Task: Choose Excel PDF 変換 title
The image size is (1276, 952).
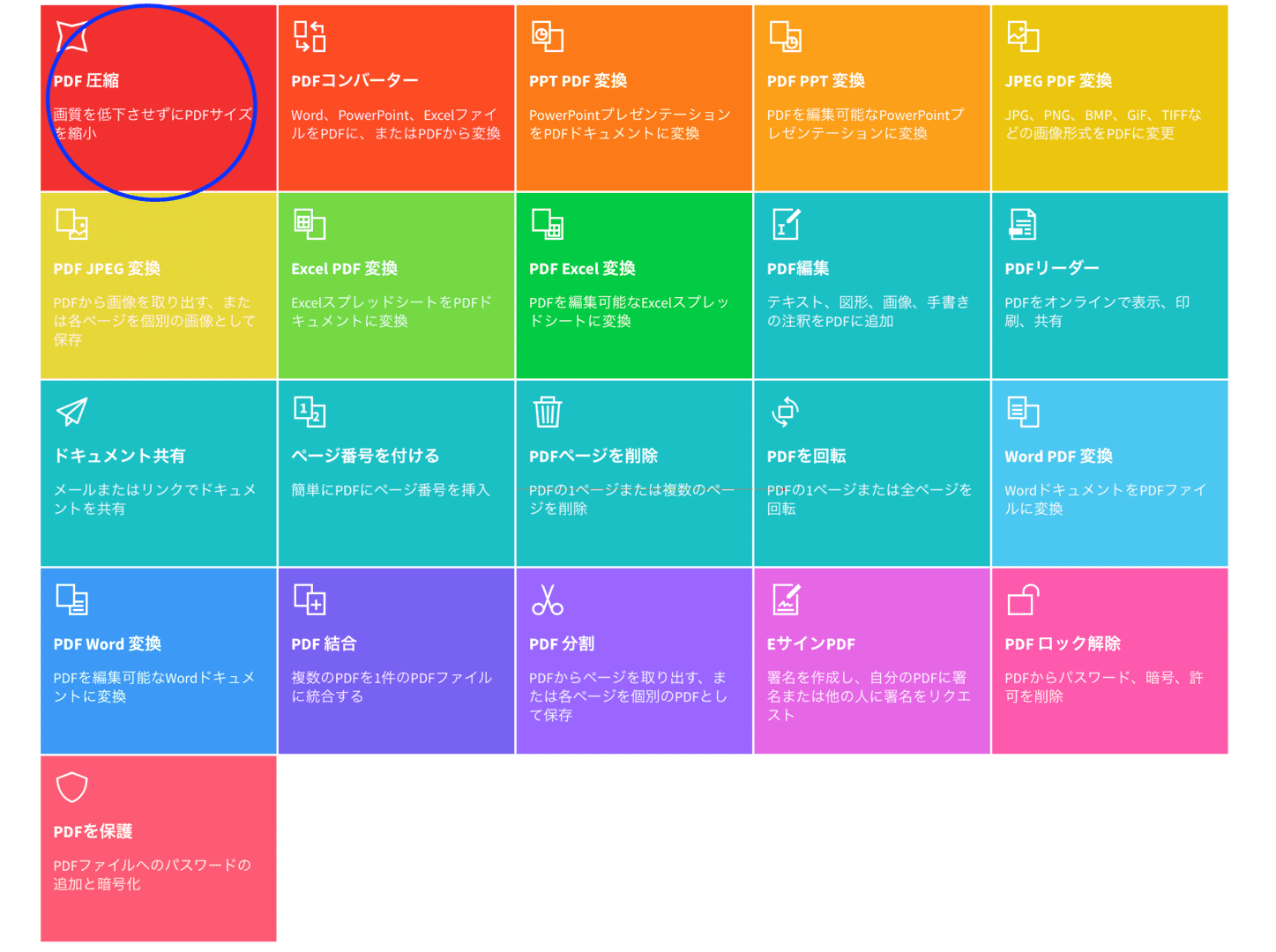Action: (344, 269)
